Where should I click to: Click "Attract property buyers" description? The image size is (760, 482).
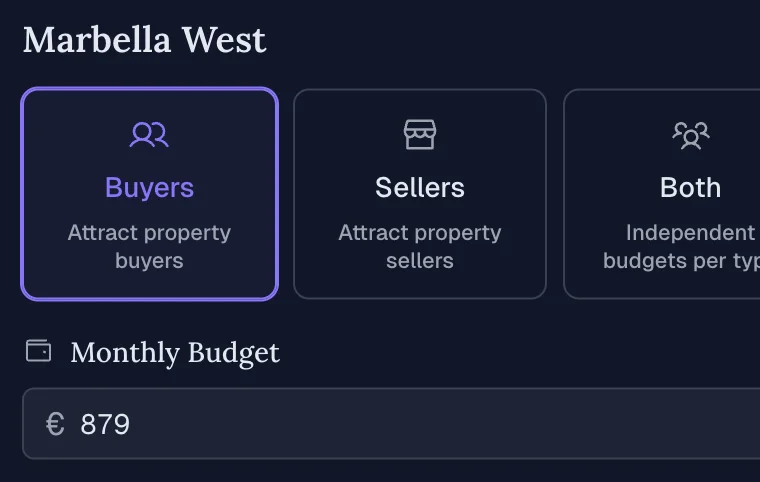click(149, 246)
